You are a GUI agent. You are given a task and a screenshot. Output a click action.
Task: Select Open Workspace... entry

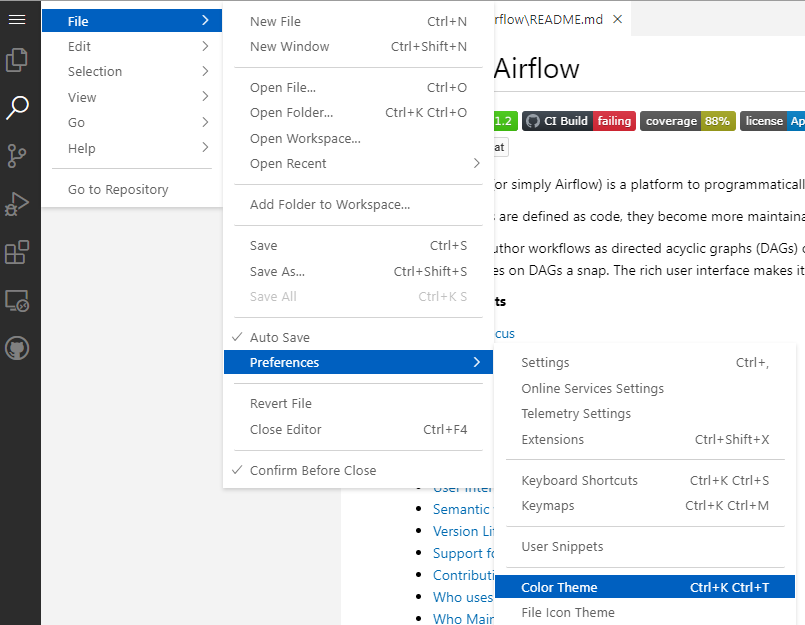click(358, 139)
